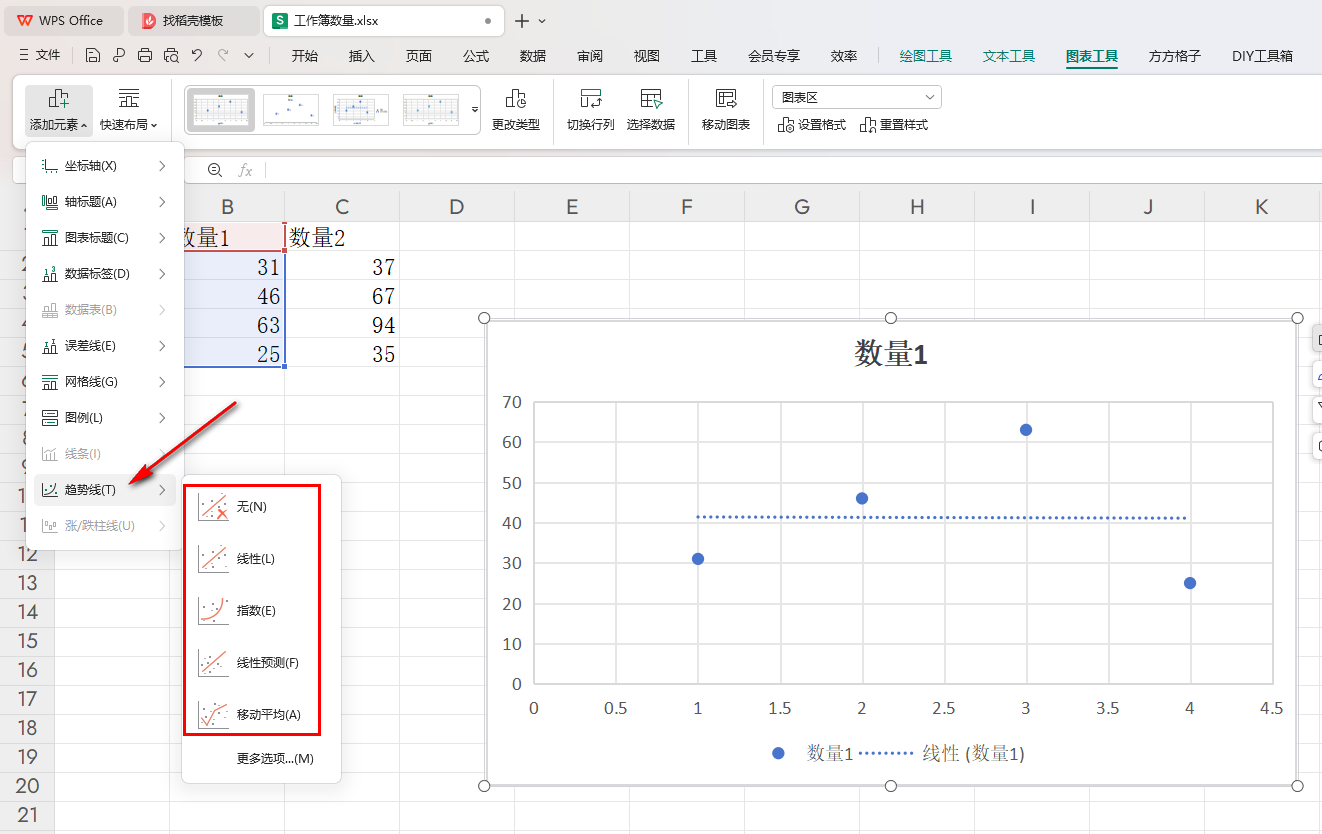Expand the 数据标签(D) data labels submenu

point(105,274)
